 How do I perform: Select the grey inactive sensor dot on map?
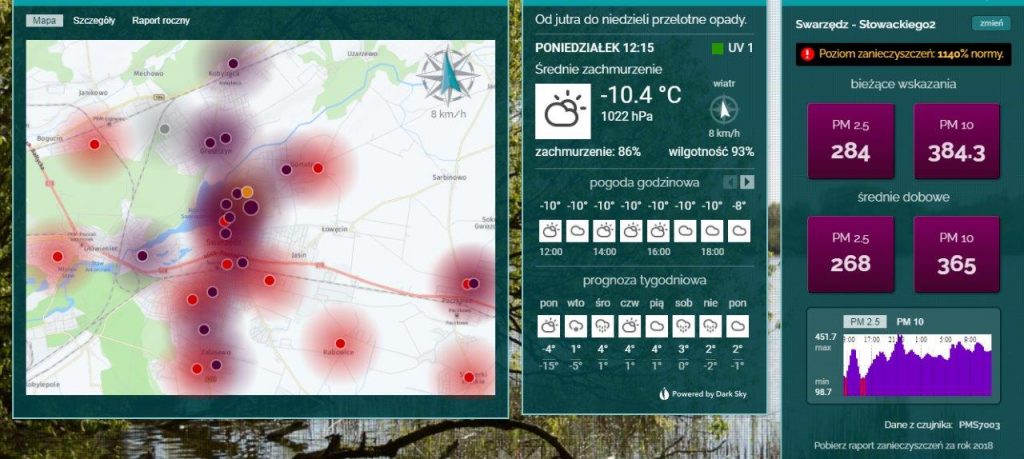(165, 129)
